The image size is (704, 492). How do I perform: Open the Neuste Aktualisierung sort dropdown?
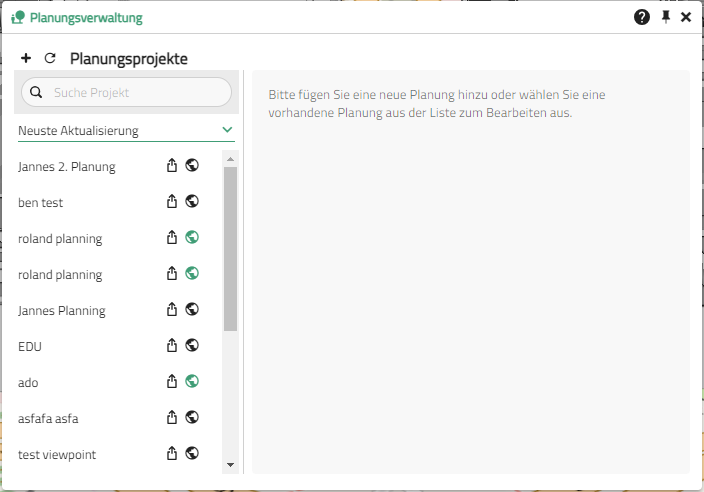(126, 130)
